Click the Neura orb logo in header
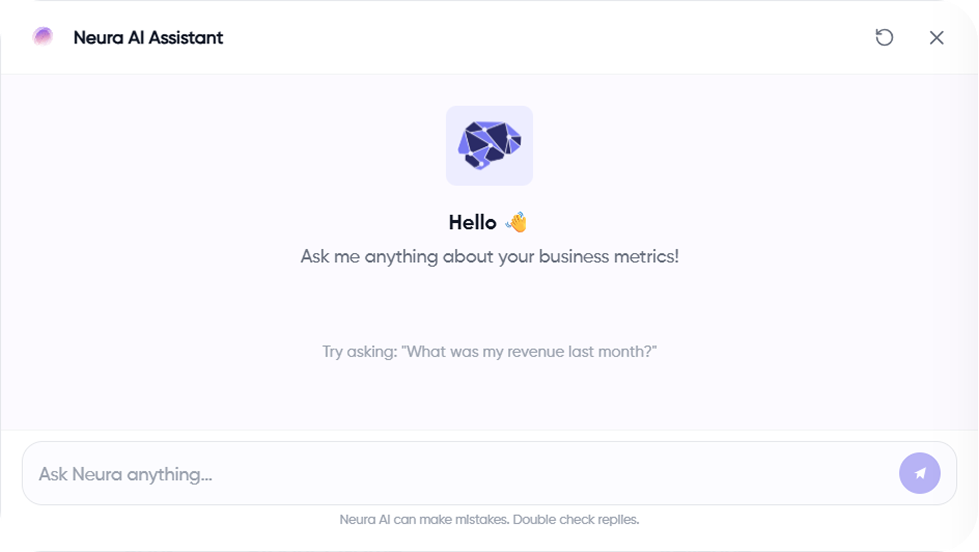This screenshot has height=552, width=979. 43,37
